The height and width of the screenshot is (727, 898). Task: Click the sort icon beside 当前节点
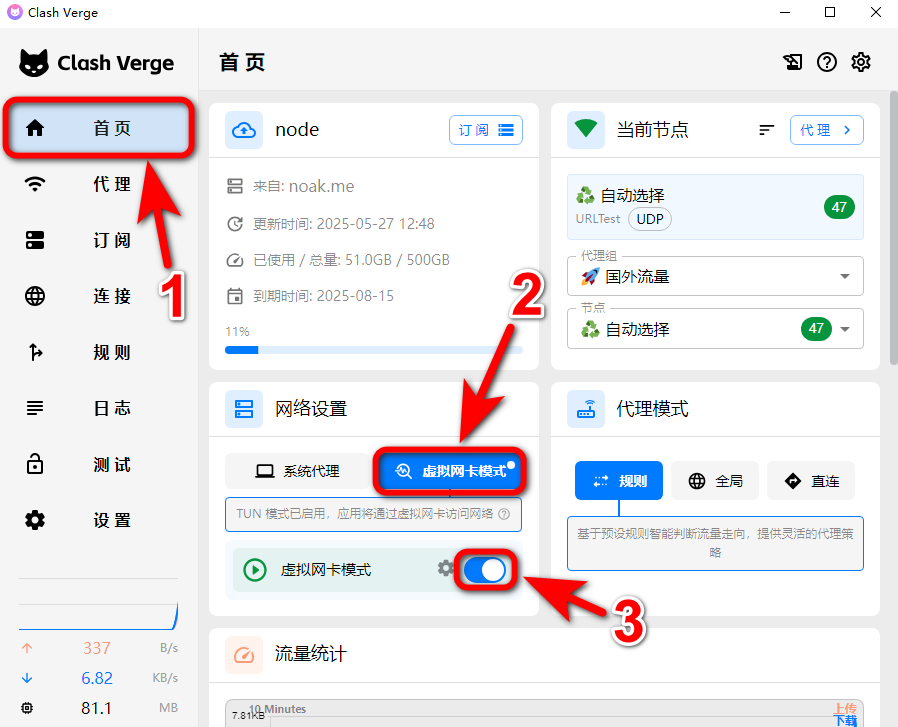pos(767,130)
